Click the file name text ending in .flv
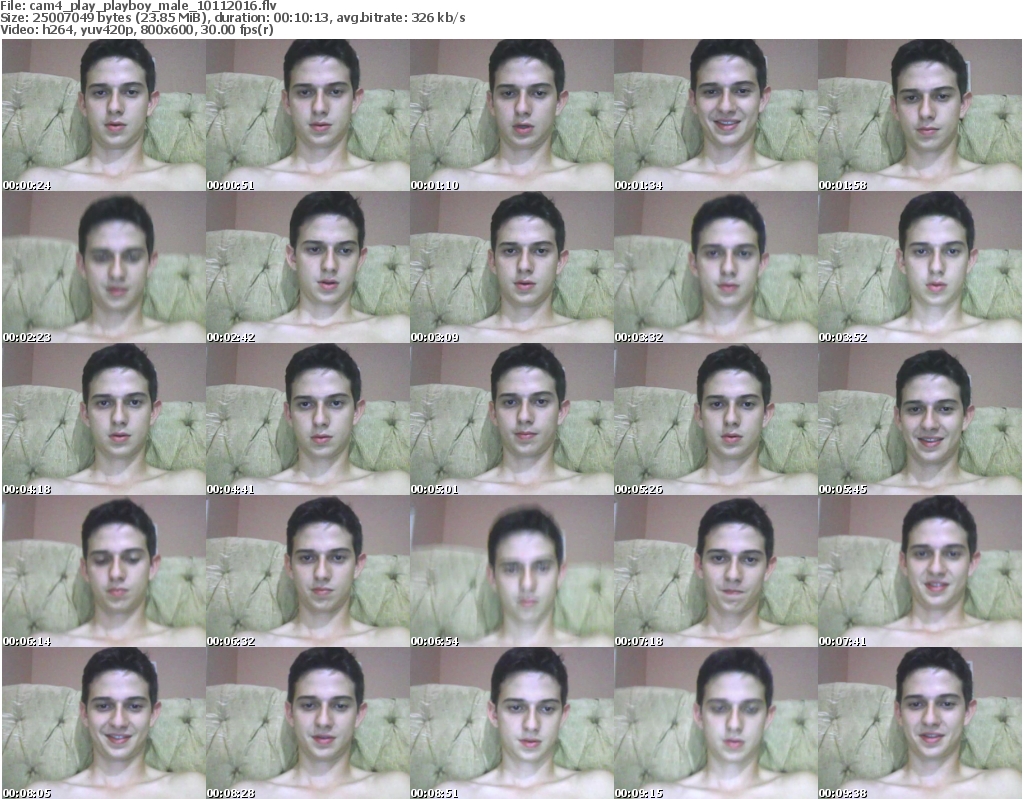 153,5
